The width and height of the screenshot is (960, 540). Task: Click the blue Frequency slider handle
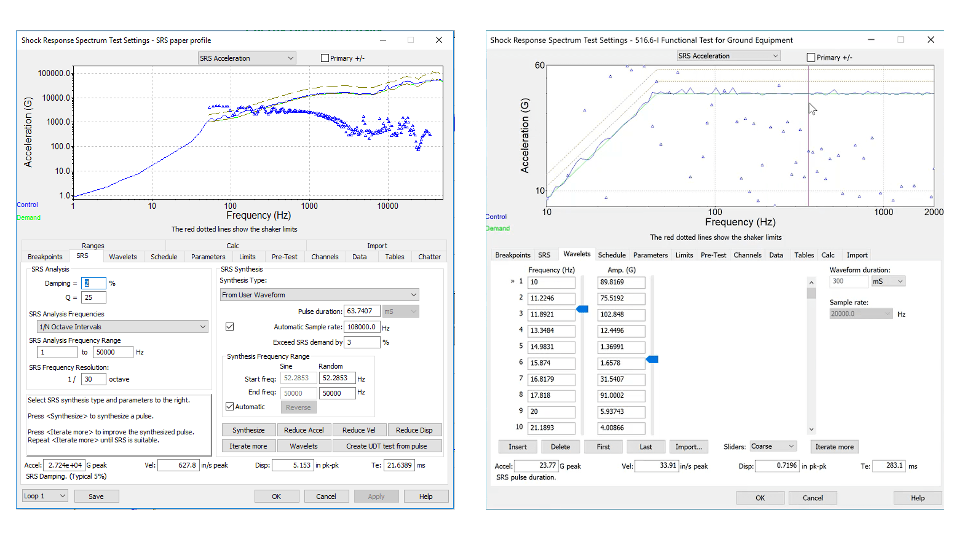click(582, 309)
